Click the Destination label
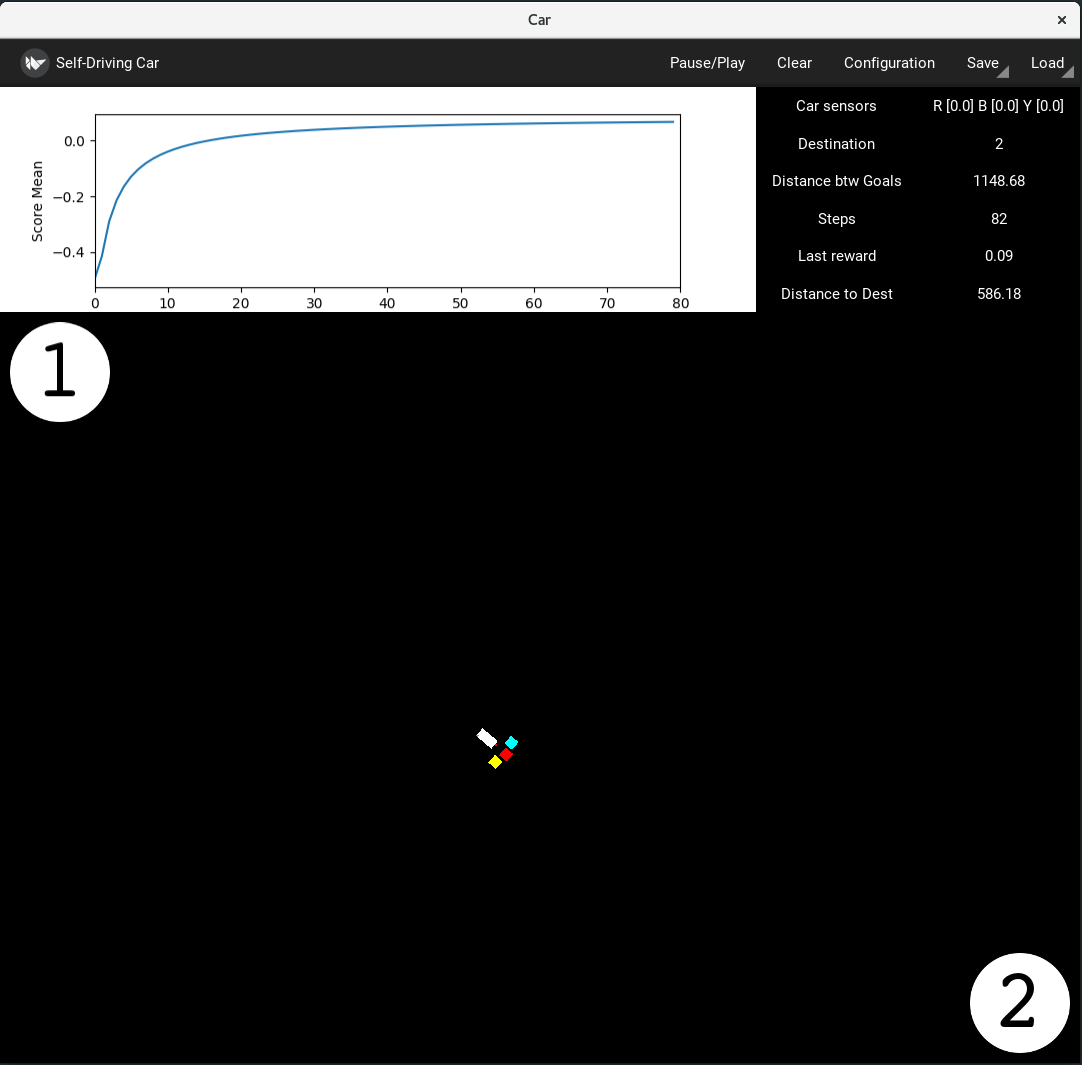The image size is (1082, 1065). click(836, 144)
